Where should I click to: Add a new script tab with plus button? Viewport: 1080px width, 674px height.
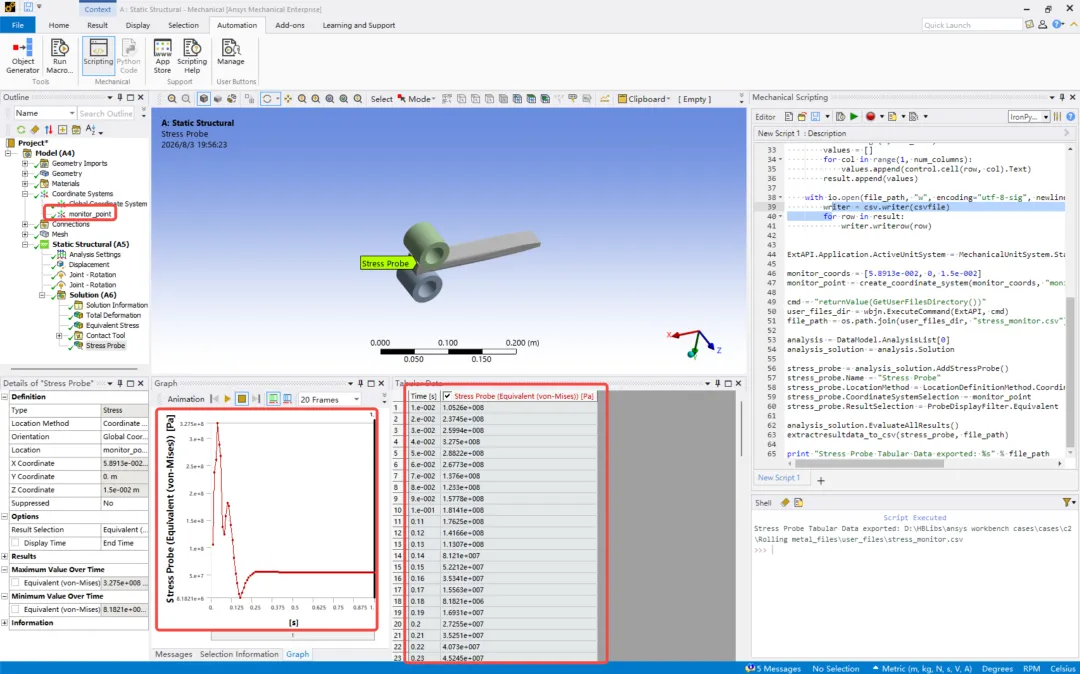pos(820,480)
